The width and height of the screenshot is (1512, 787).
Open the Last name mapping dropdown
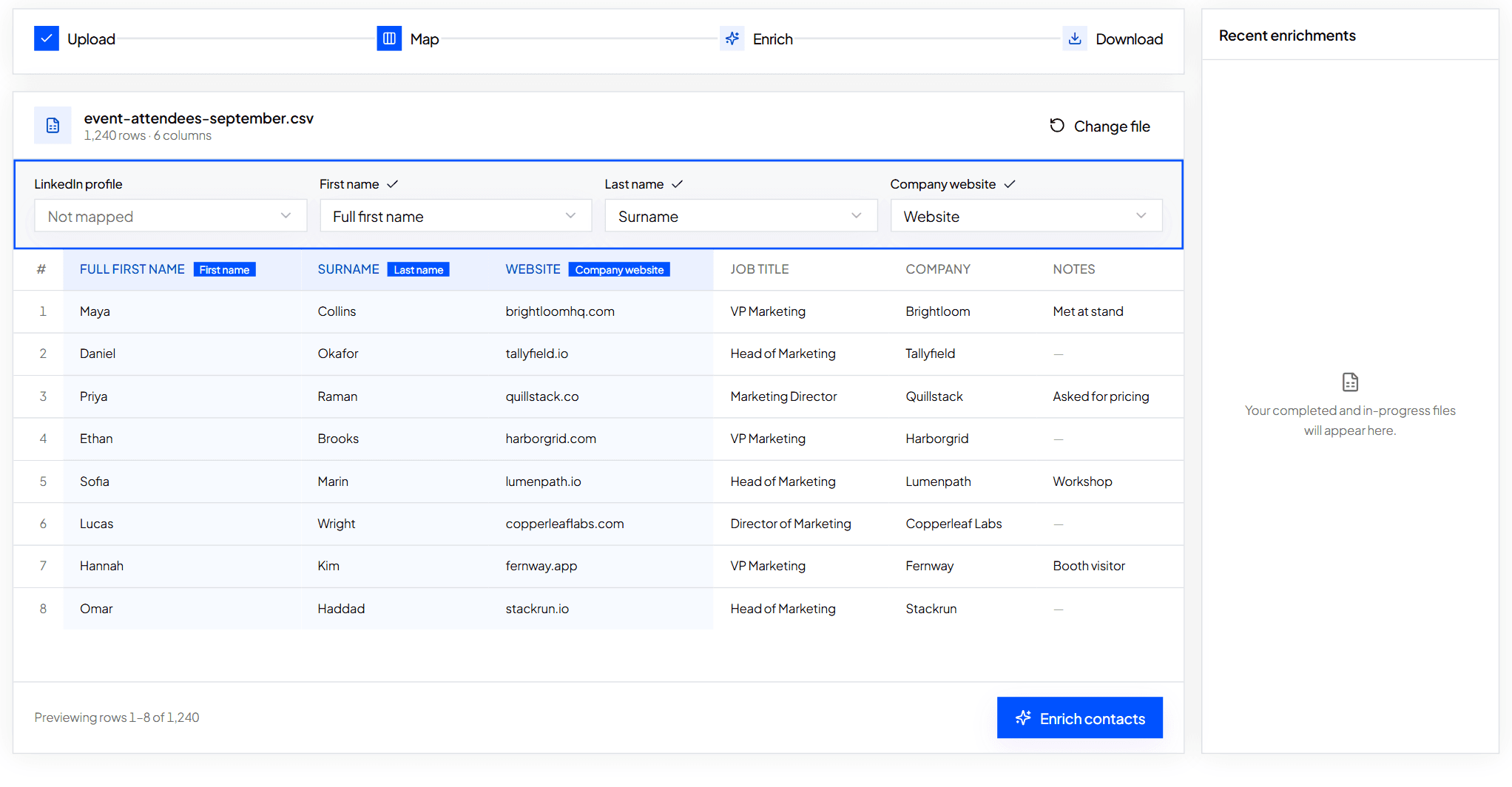(x=741, y=216)
